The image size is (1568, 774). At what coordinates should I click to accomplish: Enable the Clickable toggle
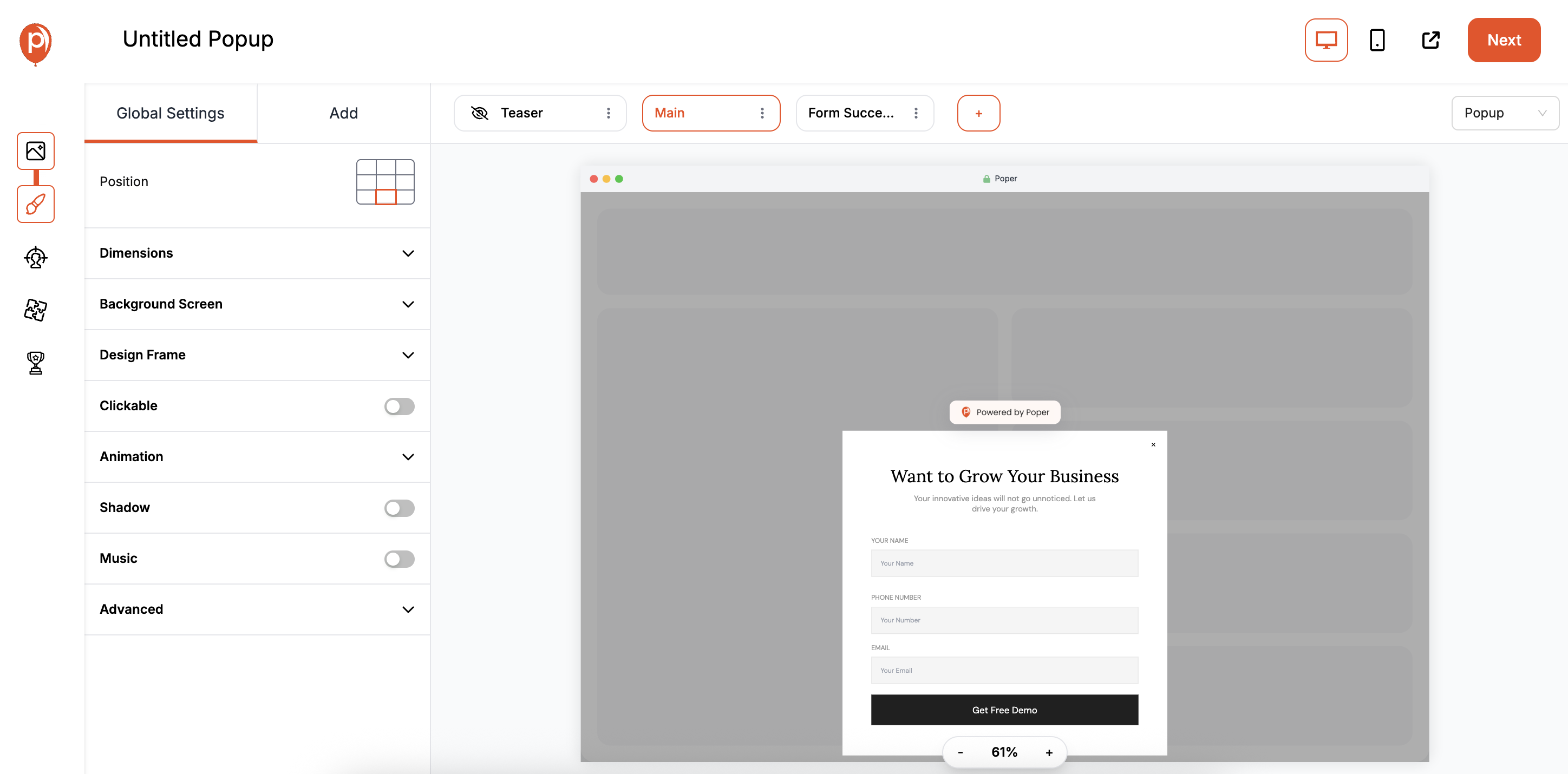click(399, 406)
